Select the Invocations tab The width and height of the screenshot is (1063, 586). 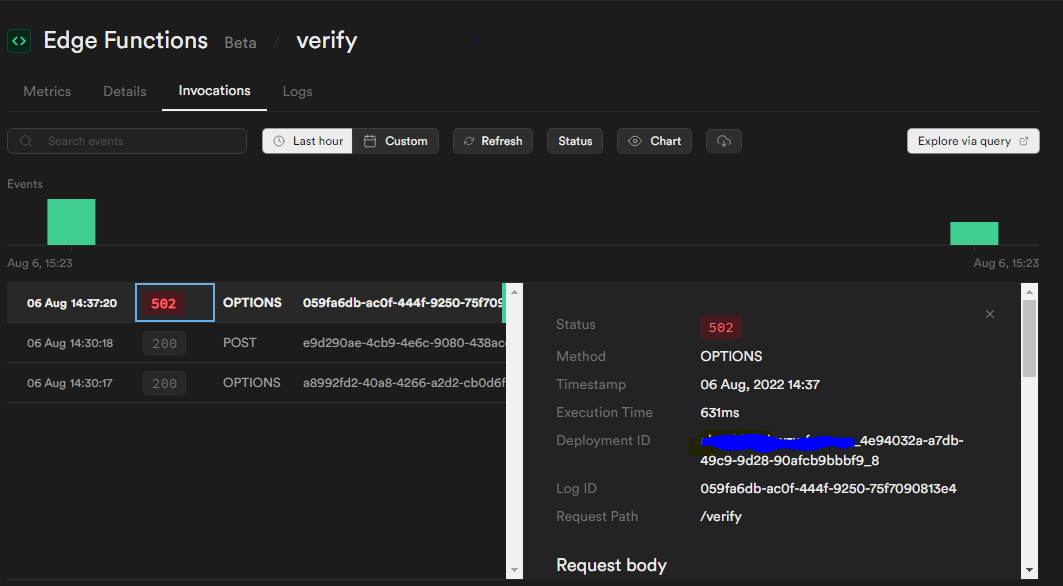(x=214, y=90)
